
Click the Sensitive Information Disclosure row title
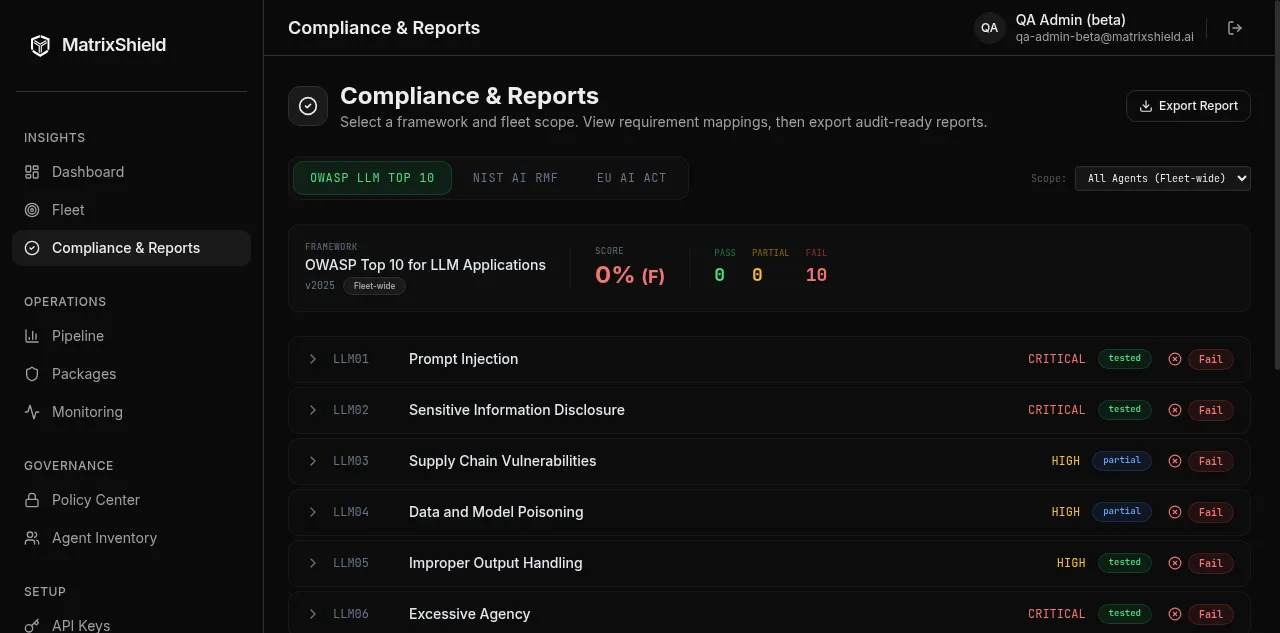(x=517, y=410)
